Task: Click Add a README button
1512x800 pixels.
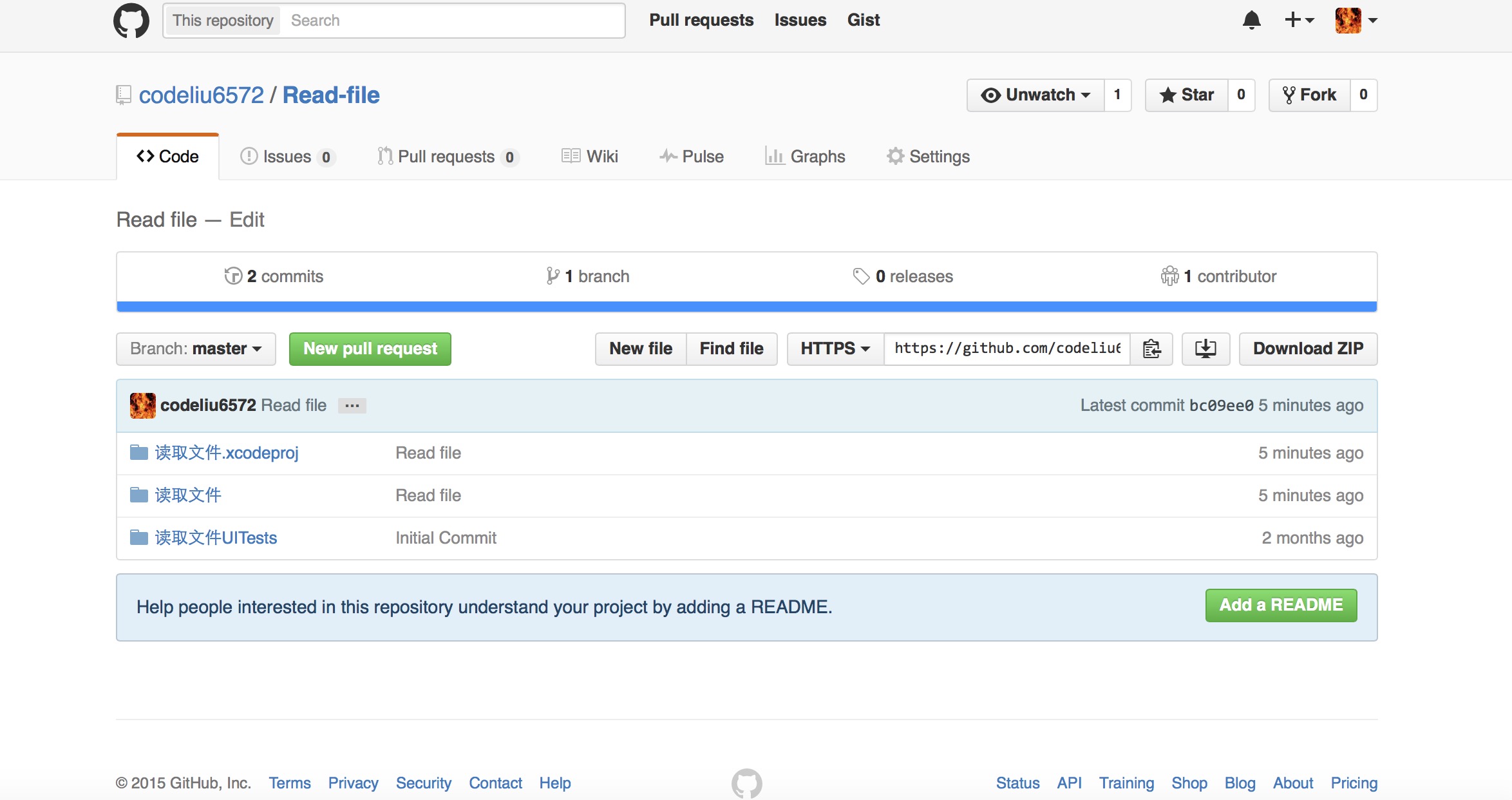Action: point(1281,604)
